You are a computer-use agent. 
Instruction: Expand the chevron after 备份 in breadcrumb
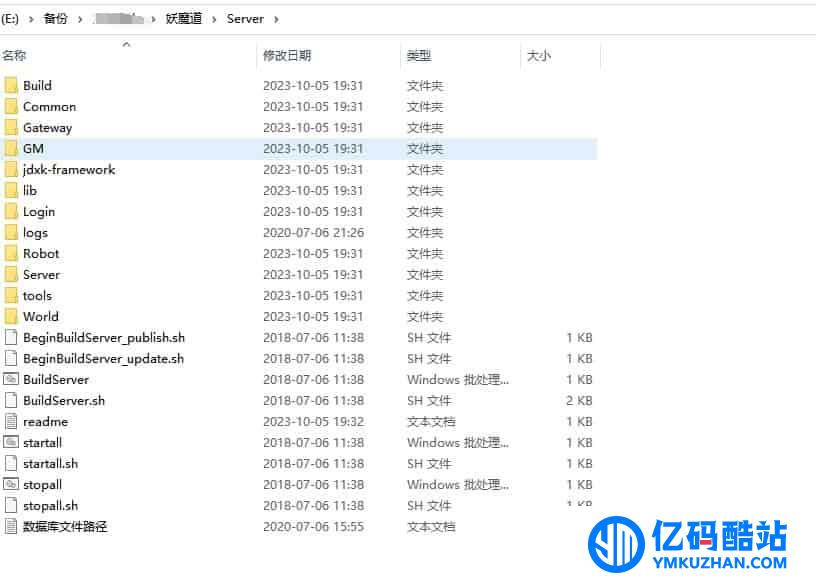80,19
